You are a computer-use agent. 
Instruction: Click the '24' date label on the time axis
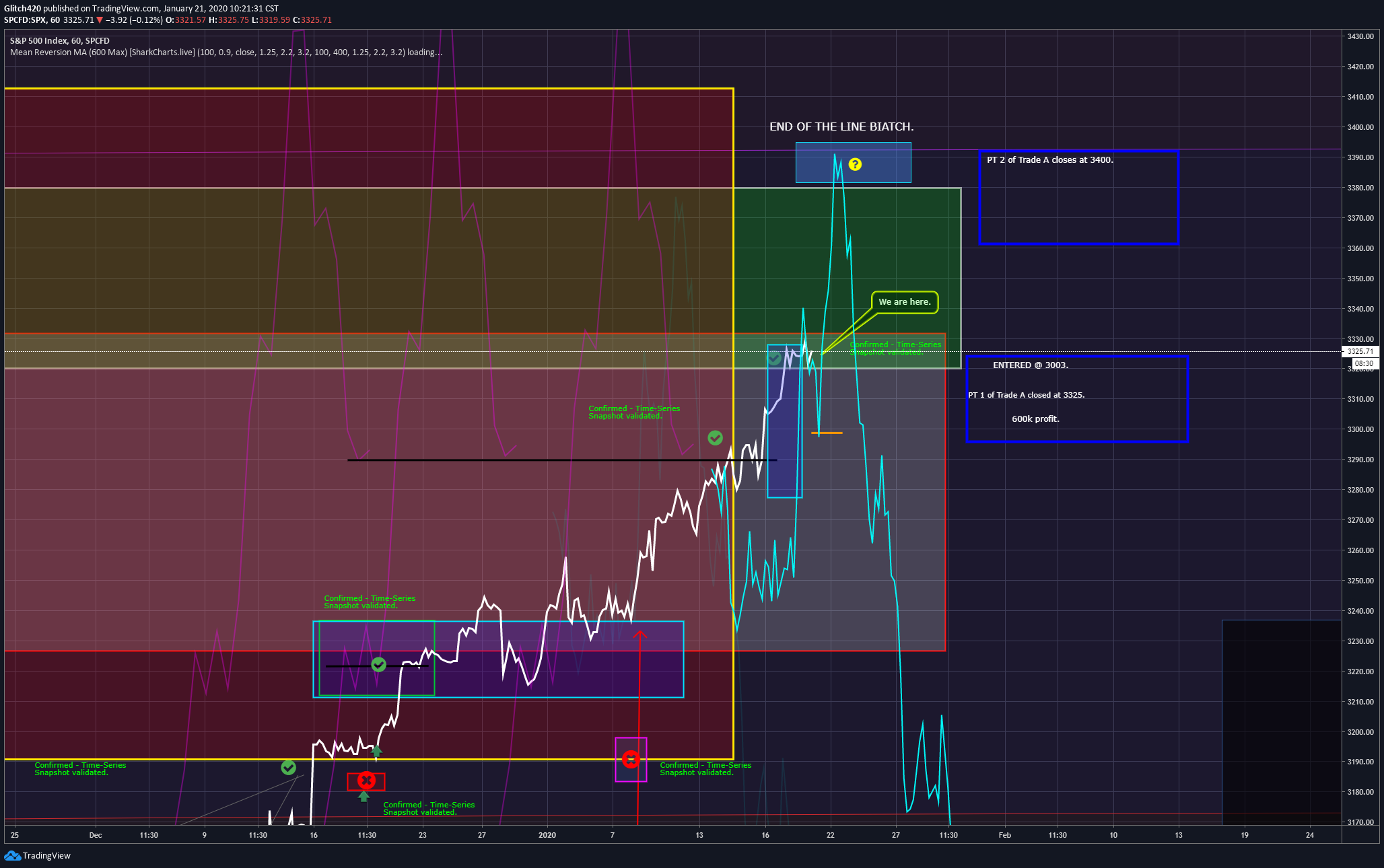(x=1310, y=835)
